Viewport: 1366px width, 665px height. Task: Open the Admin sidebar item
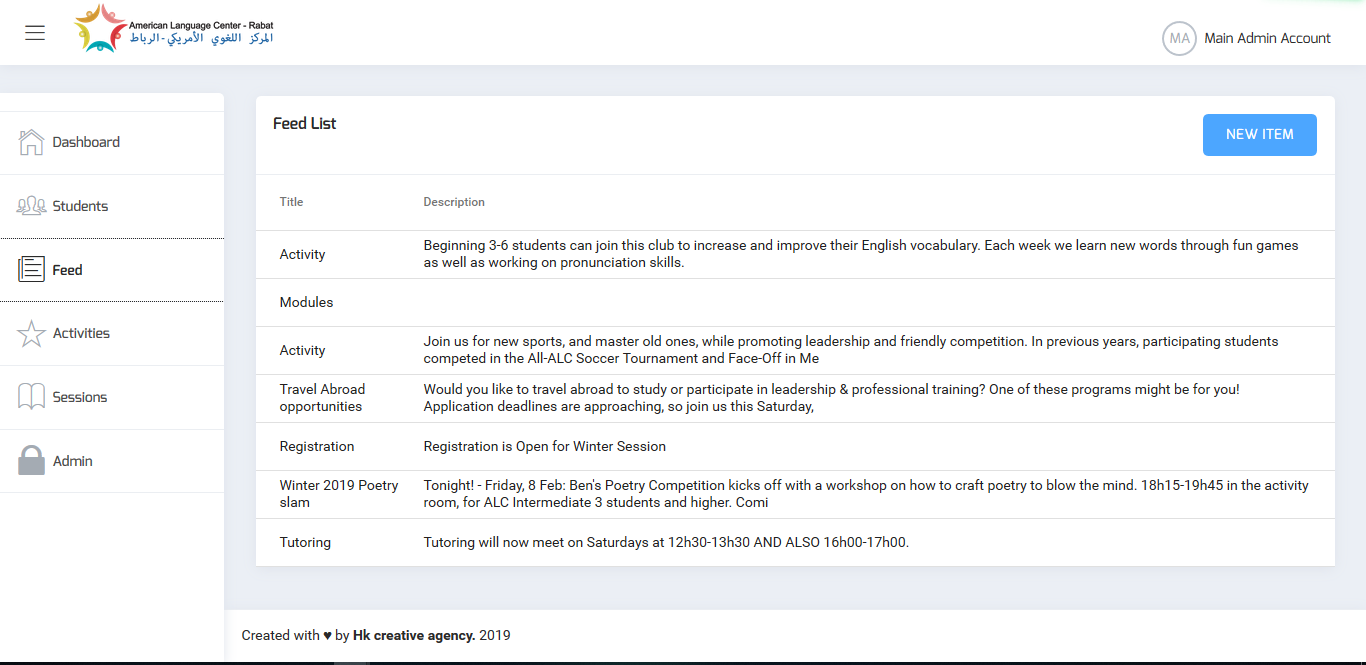(x=112, y=461)
